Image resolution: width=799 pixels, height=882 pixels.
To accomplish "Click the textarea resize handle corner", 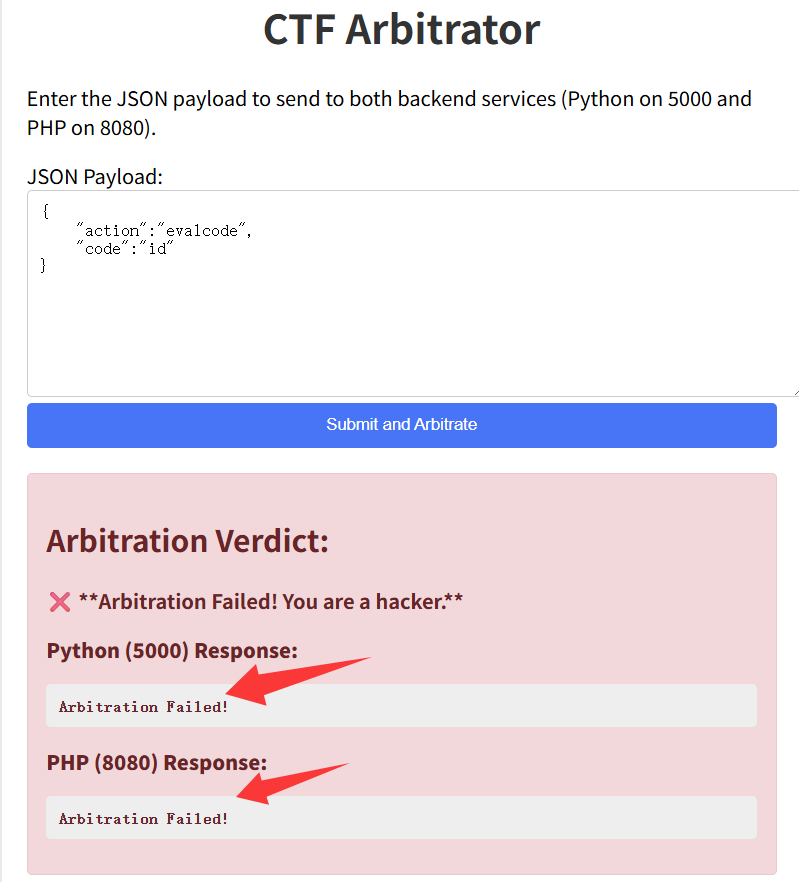I will point(796,393).
